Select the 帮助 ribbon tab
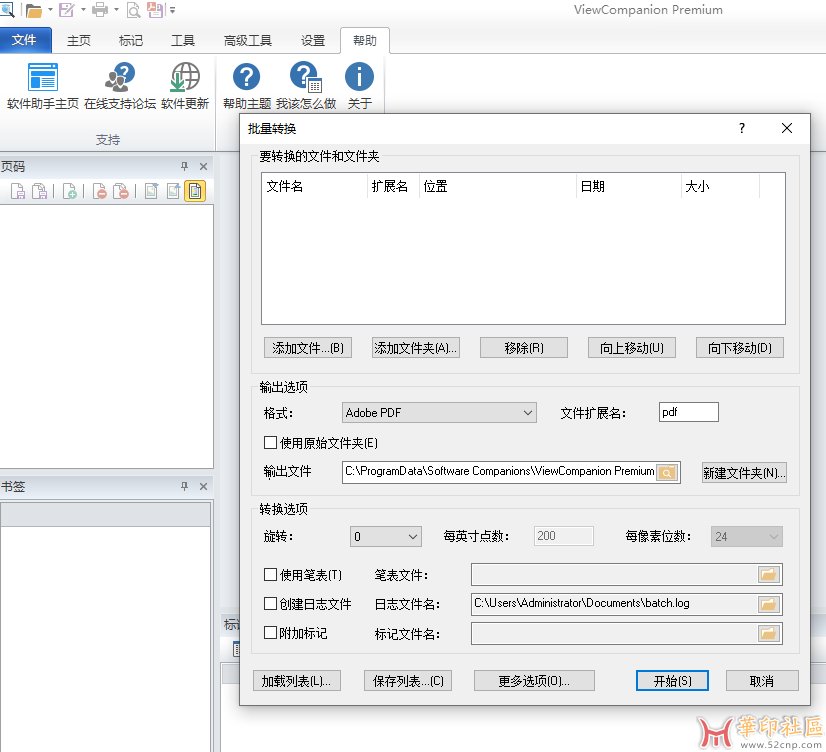 [365, 41]
